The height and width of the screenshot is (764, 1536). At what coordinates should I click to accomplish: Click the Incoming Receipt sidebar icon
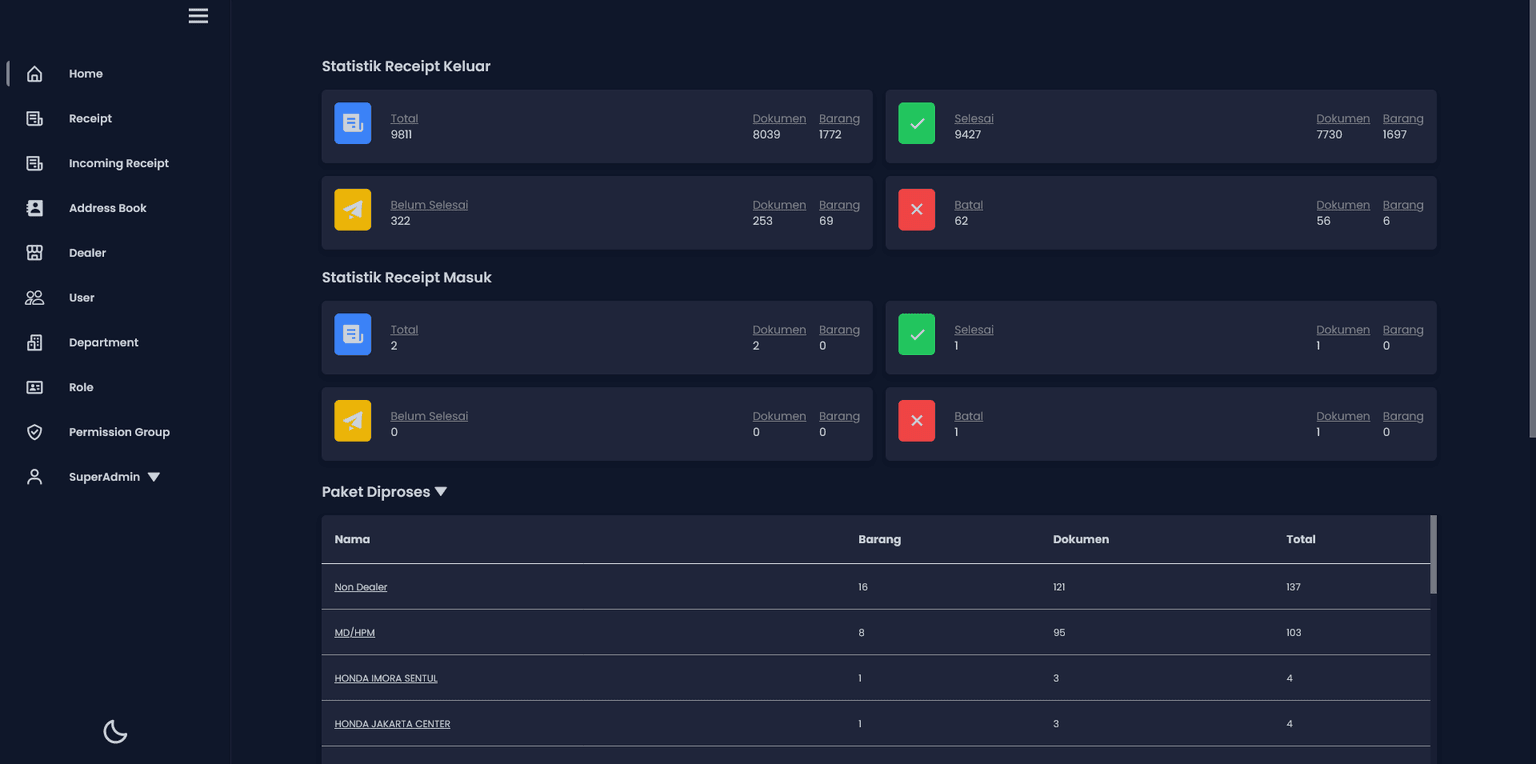[x=34, y=163]
